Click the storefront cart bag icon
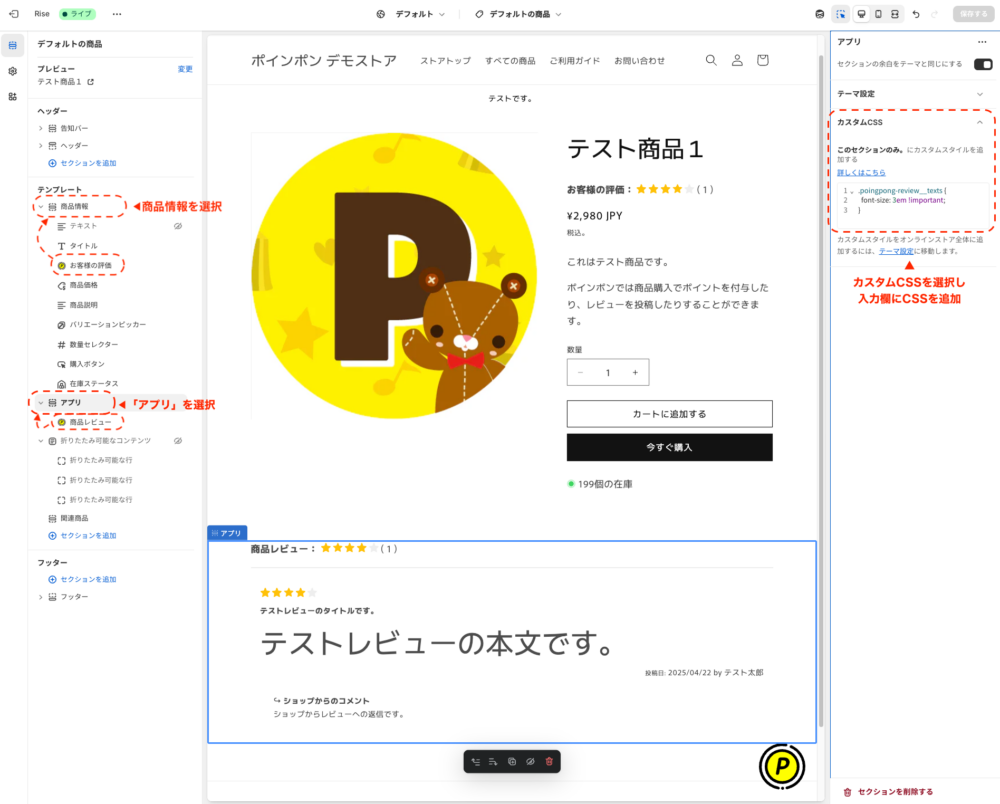1000x804 pixels. (763, 60)
